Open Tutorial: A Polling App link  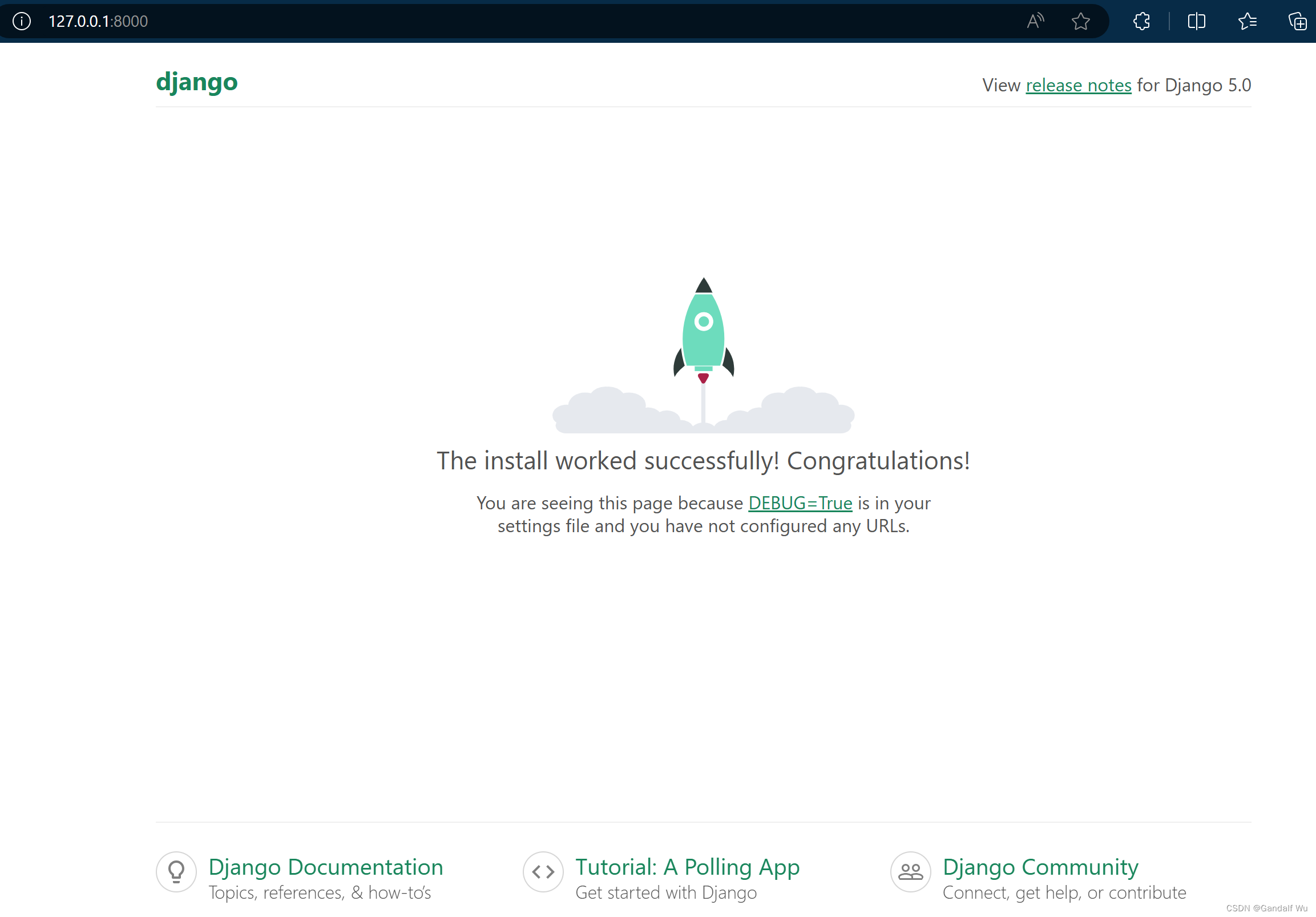point(687,867)
